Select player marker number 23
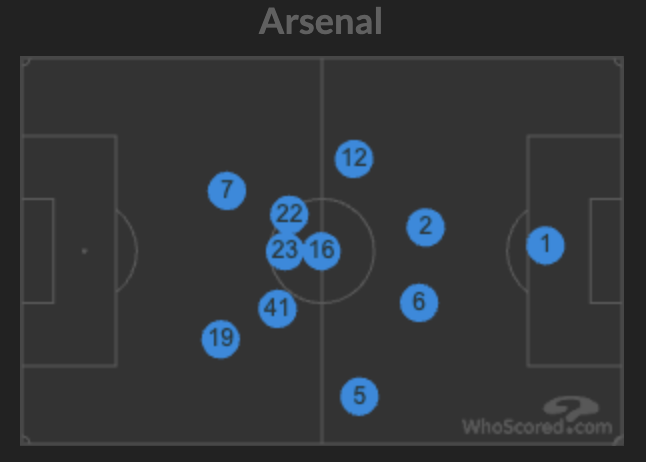The width and height of the screenshot is (646, 462). pyautogui.click(x=284, y=251)
